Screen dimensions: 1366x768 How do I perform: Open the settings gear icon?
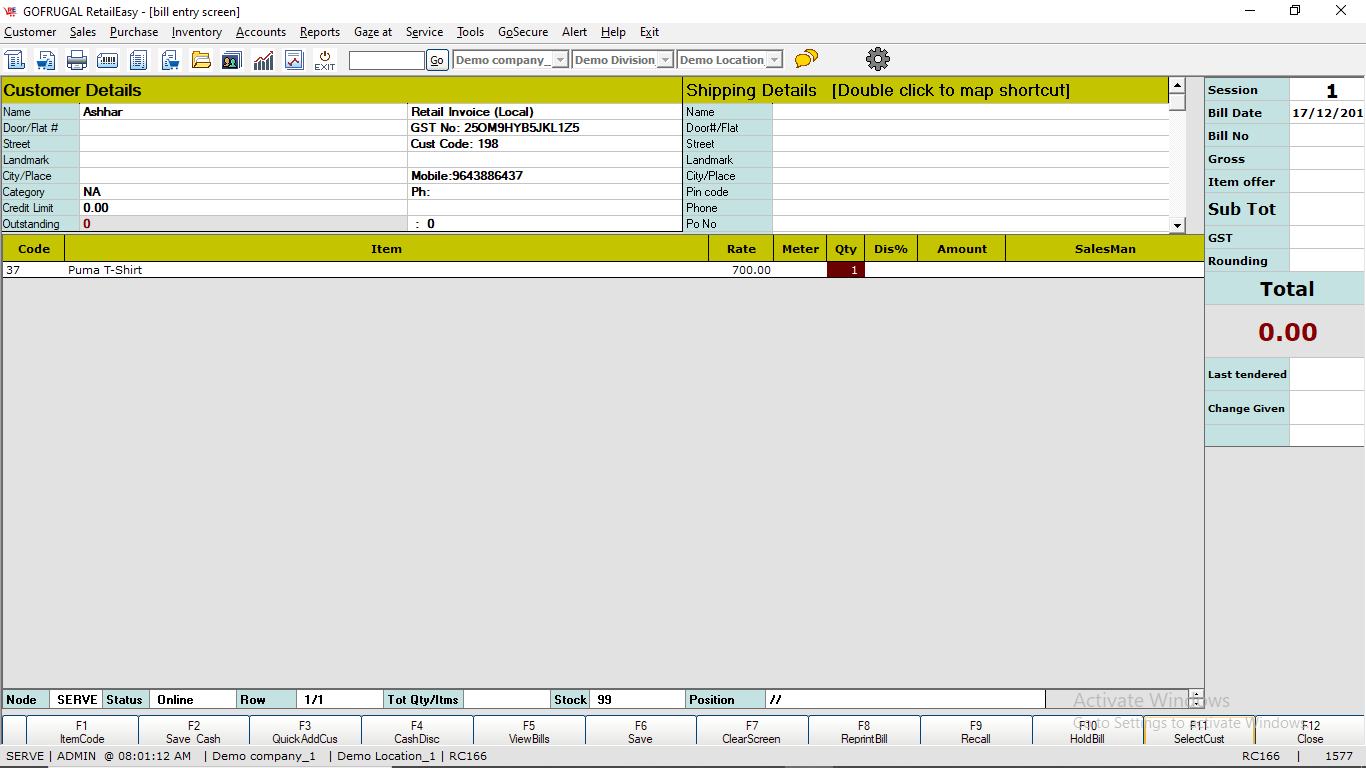(x=878, y=59)
